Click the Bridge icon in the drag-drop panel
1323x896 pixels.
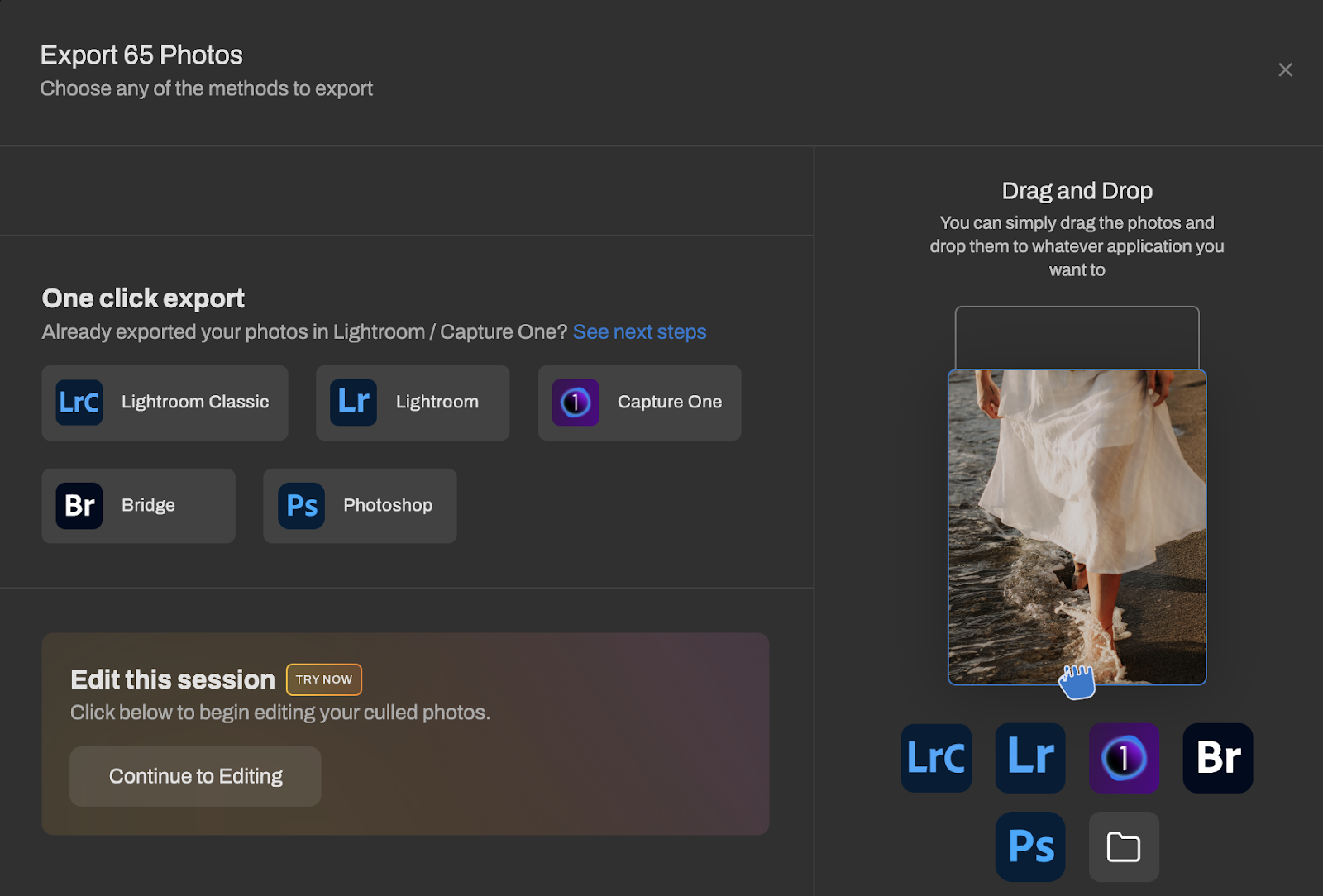(x=1218, y=758)
